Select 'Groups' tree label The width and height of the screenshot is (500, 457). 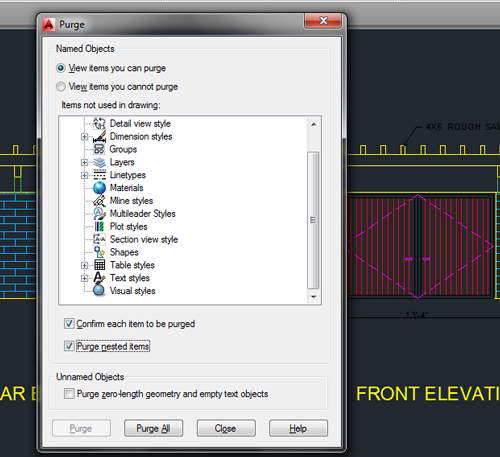point(123,149)
